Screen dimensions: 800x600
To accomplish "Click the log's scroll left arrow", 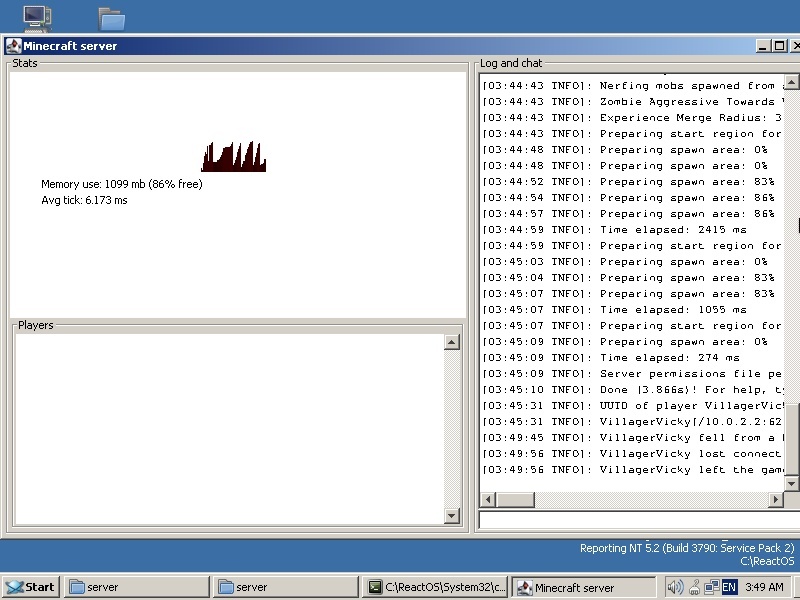I will coord(488,499).
